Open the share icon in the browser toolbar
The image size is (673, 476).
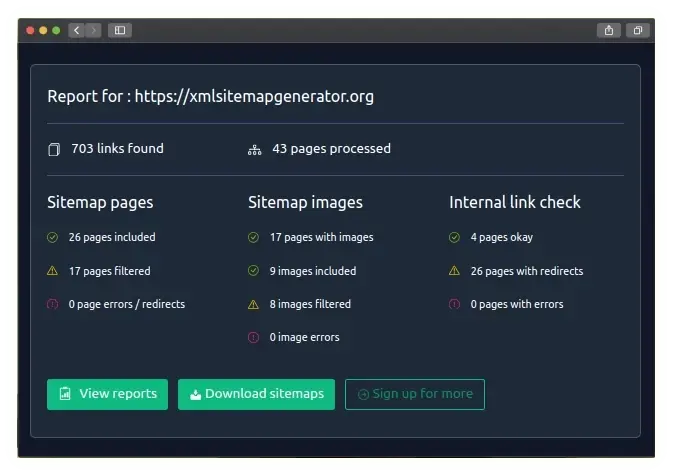609,30
